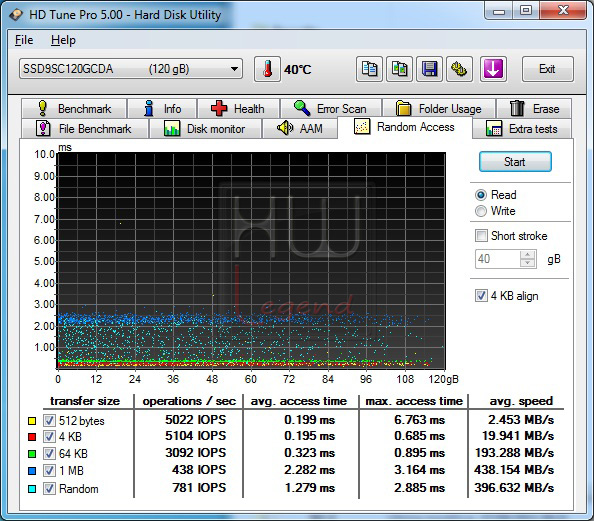Viewport: 594px width, 521px height.
Task: Select the Write radio button
Action: pos(481,211)
